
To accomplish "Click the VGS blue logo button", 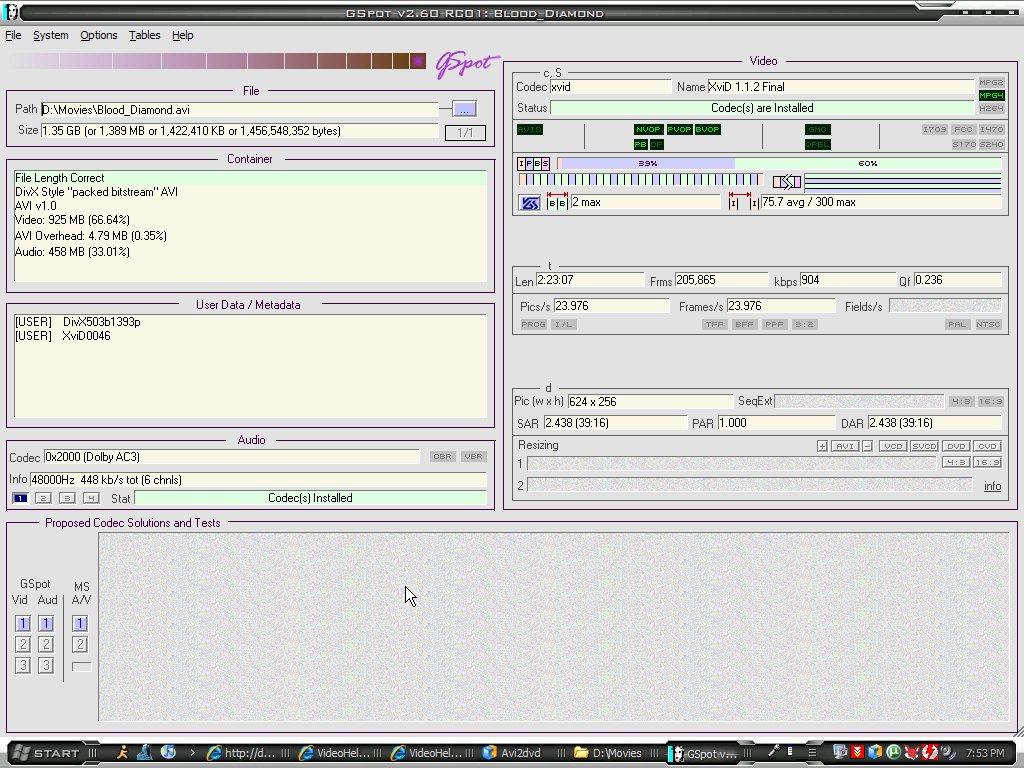I will [530, 203].
